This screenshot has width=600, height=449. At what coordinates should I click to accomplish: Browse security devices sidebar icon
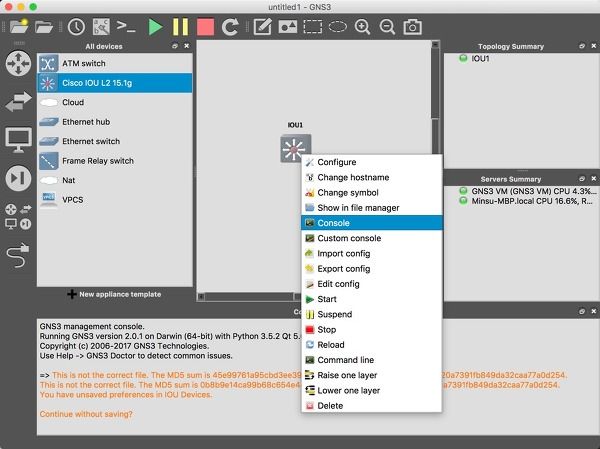pyautogui.click(x=18, y=178)
